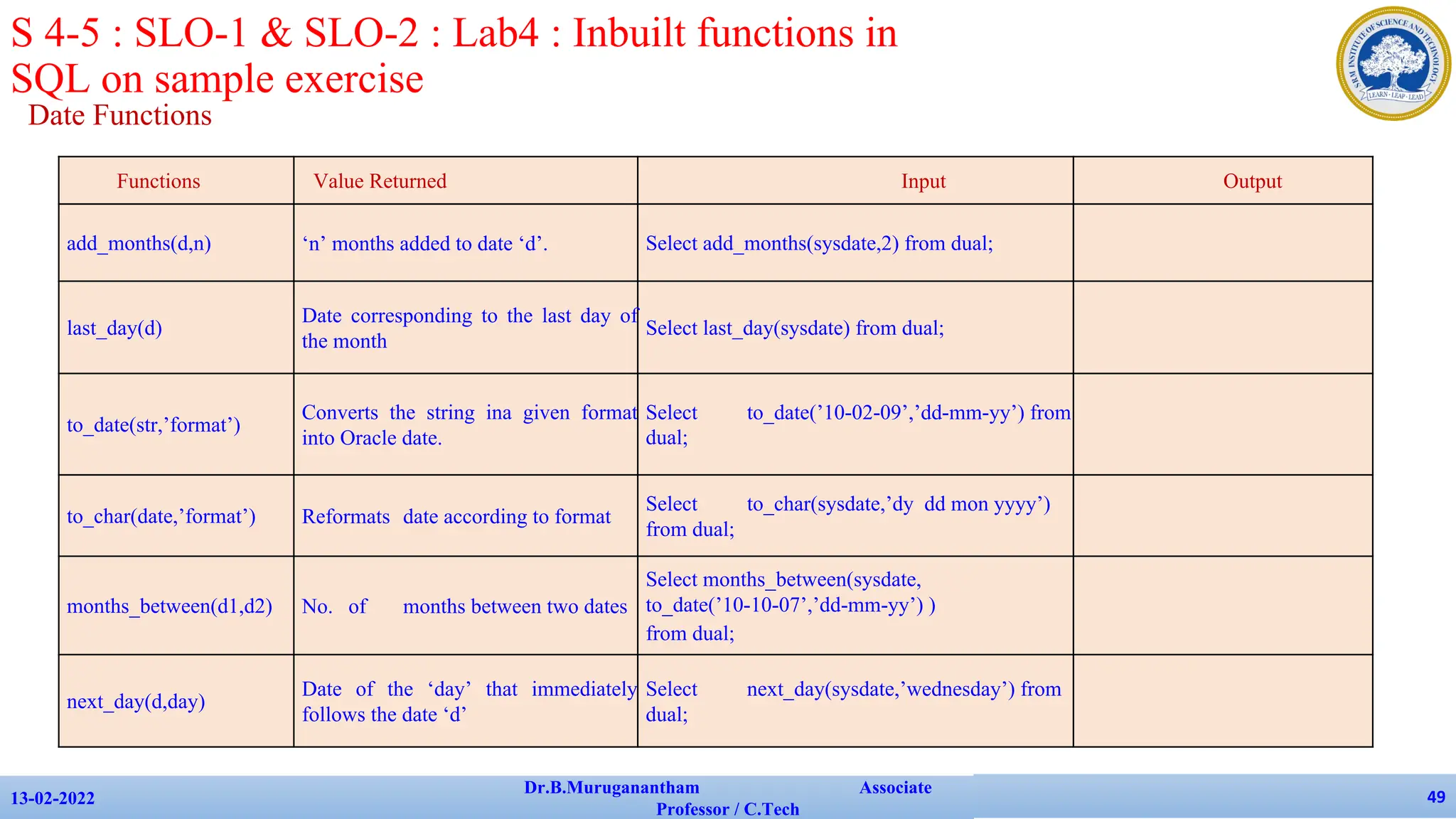The height and width of the screenshot is (819, 1456).
Task: Click the 'Input' column header
Action: click(924, 181)
